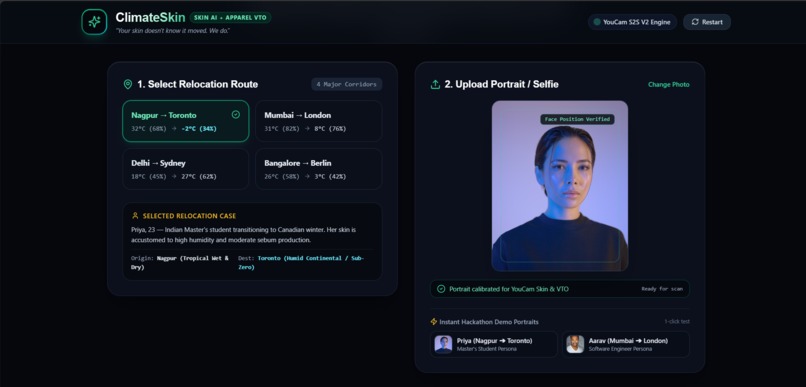This screenshot has width=806, height=387.
Task: Click Dest: Toronto (Humid Continental) text
Action: (x=301, y=263)
